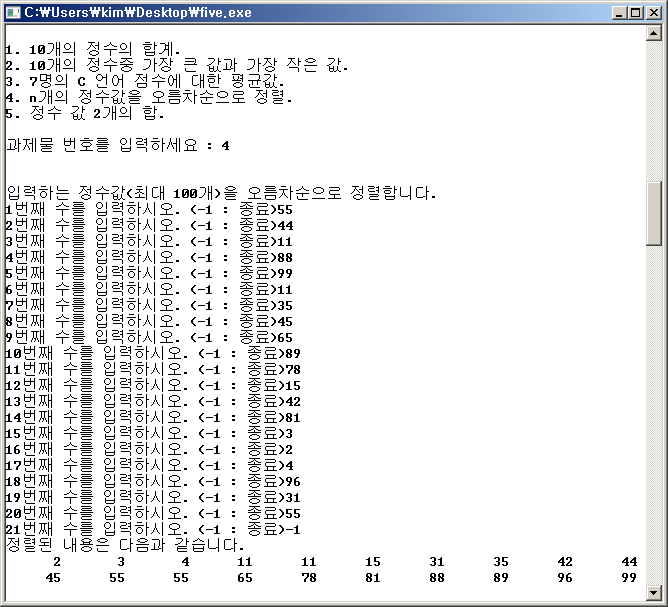
Task: Click the title text C:\Users\kim\Desktop\five.exe
Action: tap(138, 12)
